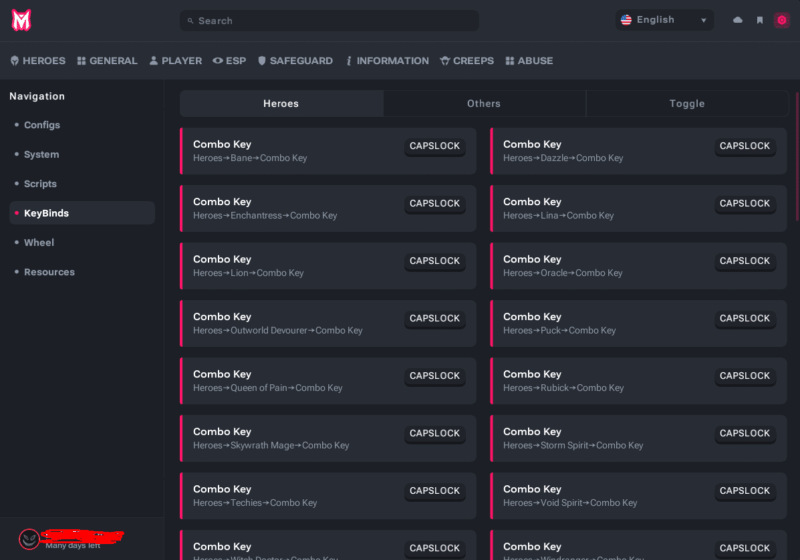Open the ABUSE menu
The image size is (800, 560).
[529, 61]
